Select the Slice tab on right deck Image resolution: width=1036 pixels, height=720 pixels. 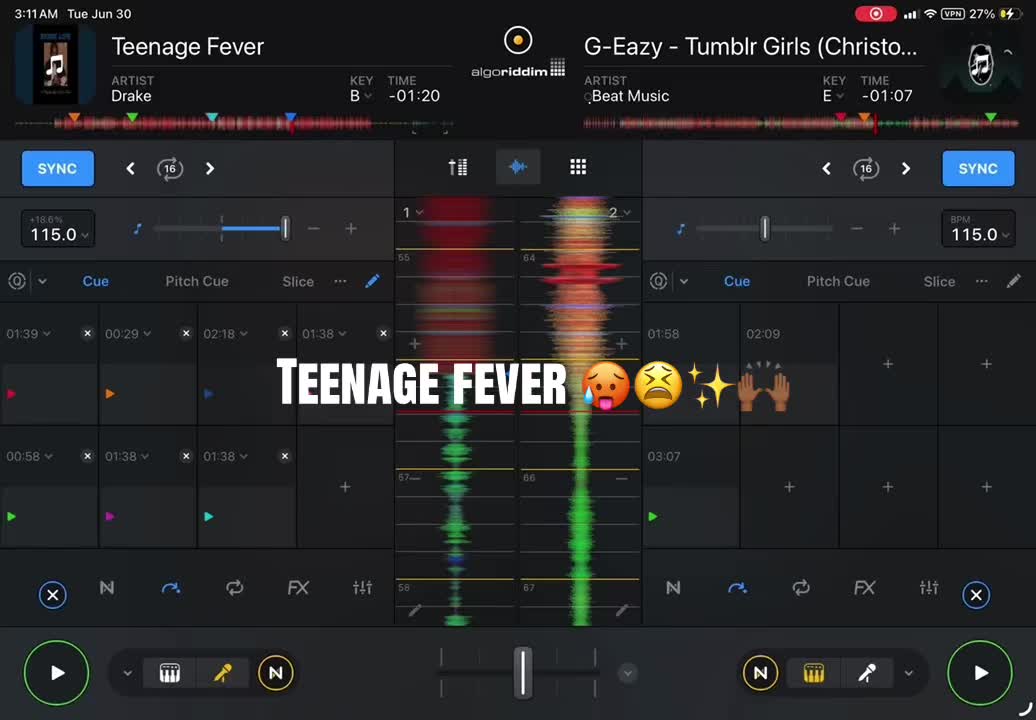pos(939,281)
